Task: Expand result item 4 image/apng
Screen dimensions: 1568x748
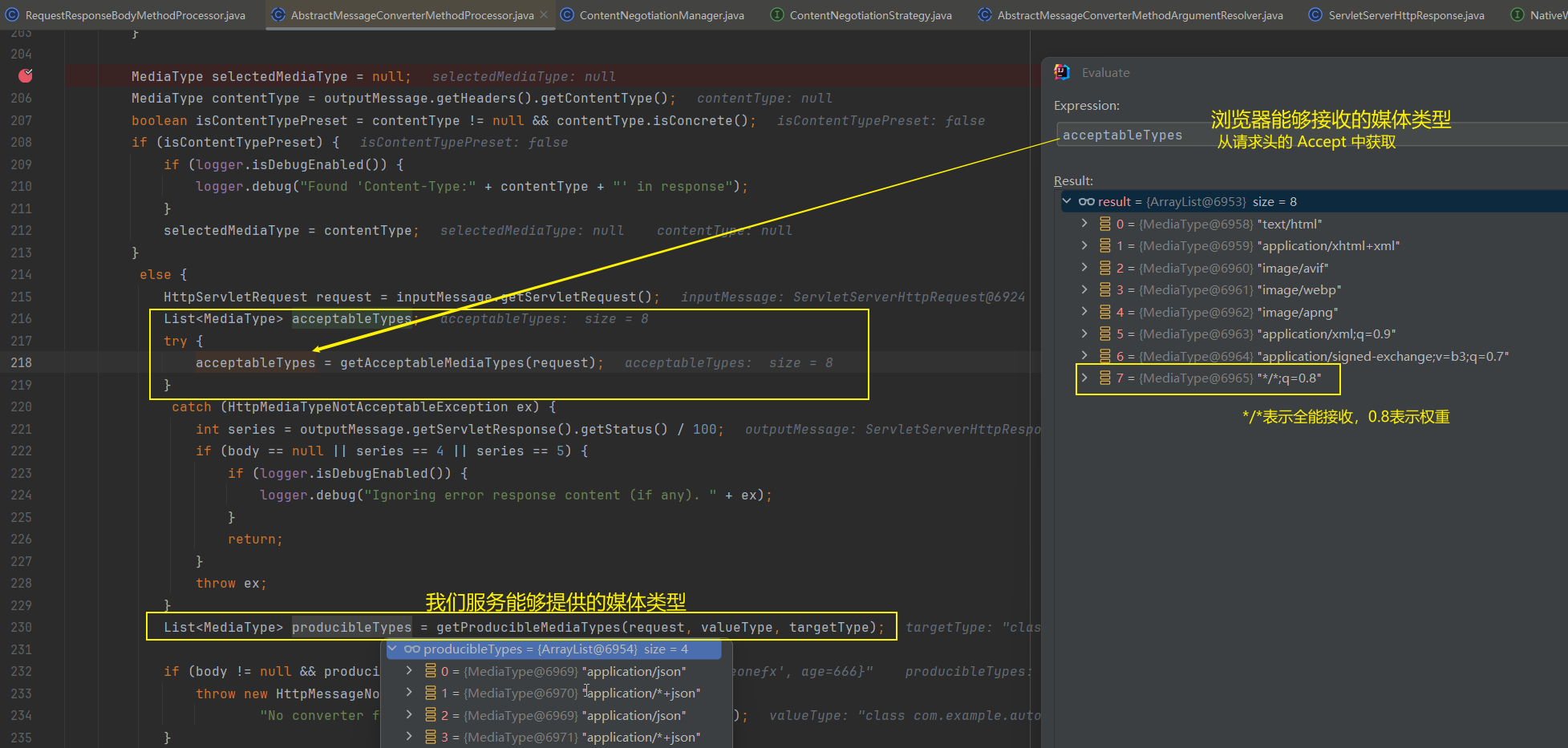Action: [x=1084, y=311]
